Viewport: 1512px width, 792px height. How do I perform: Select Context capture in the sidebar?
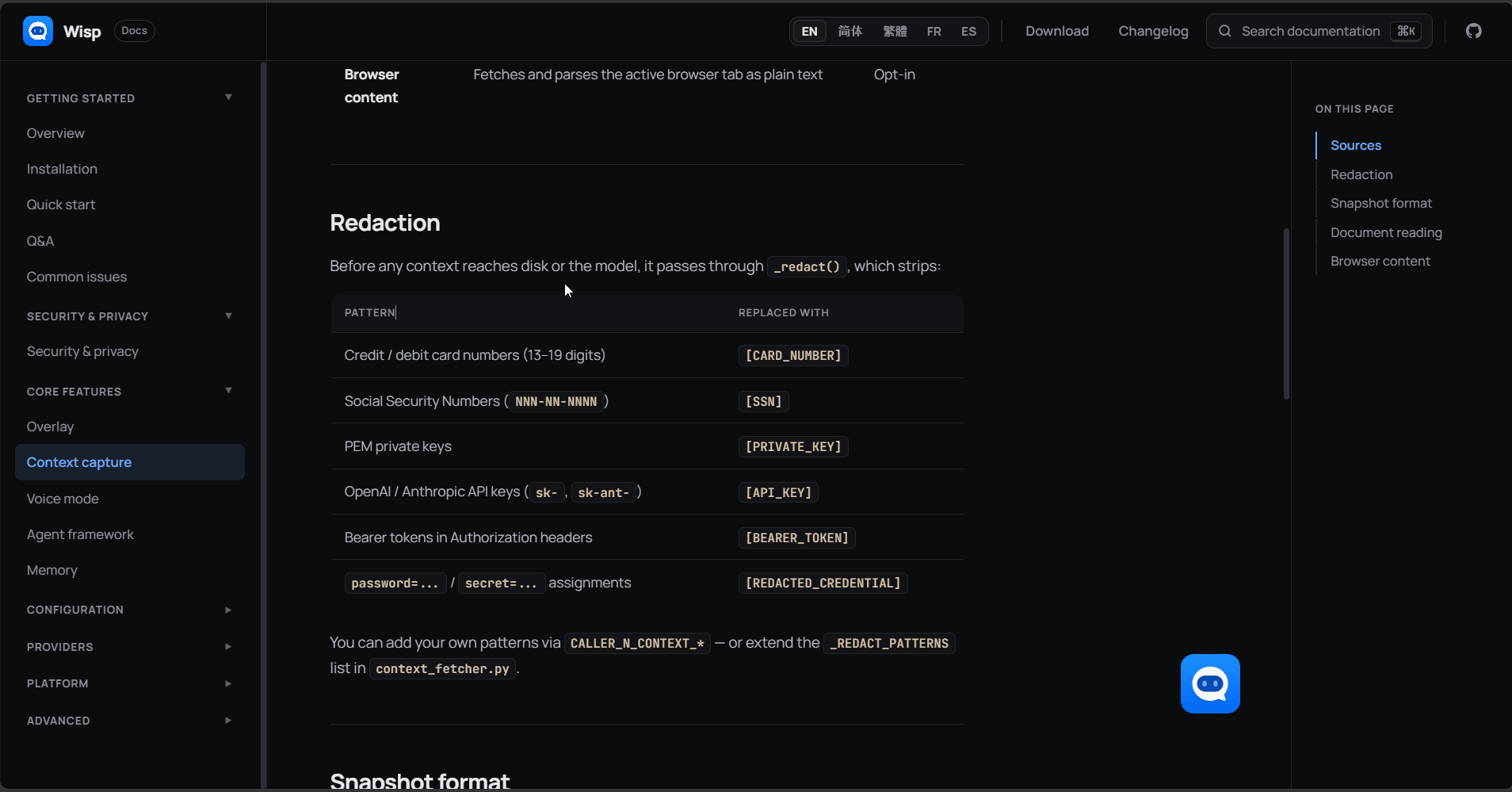tap(130, 462)
